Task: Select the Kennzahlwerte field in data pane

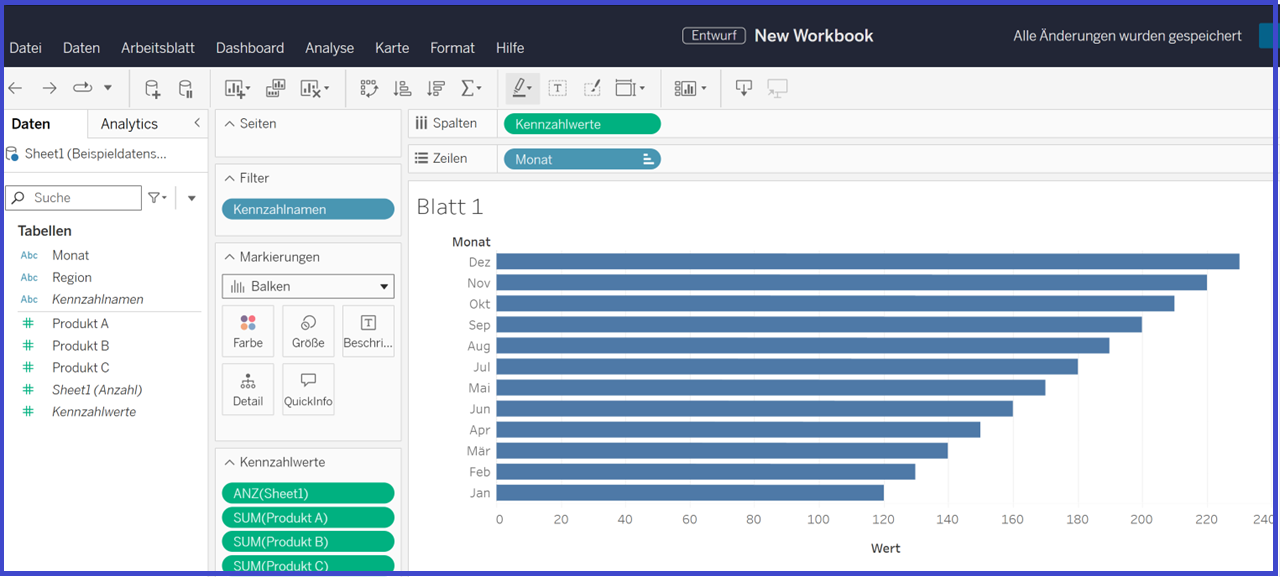Action: 94,411
